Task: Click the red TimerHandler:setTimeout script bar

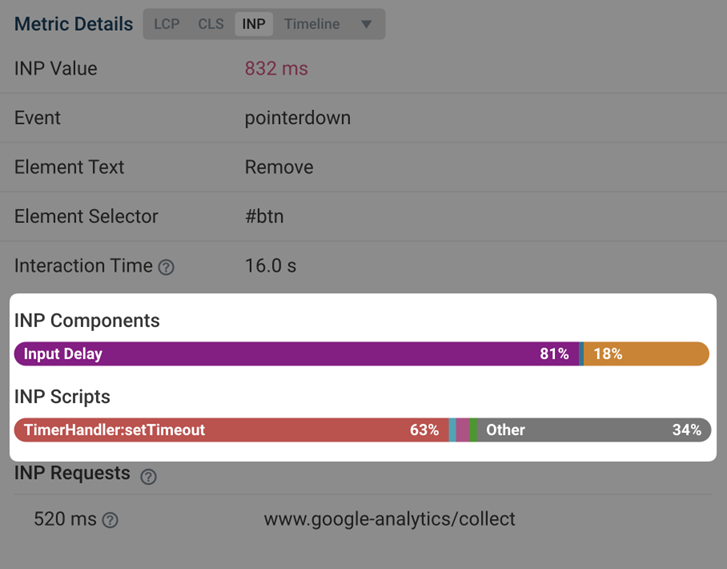Action: pos(230,430)
